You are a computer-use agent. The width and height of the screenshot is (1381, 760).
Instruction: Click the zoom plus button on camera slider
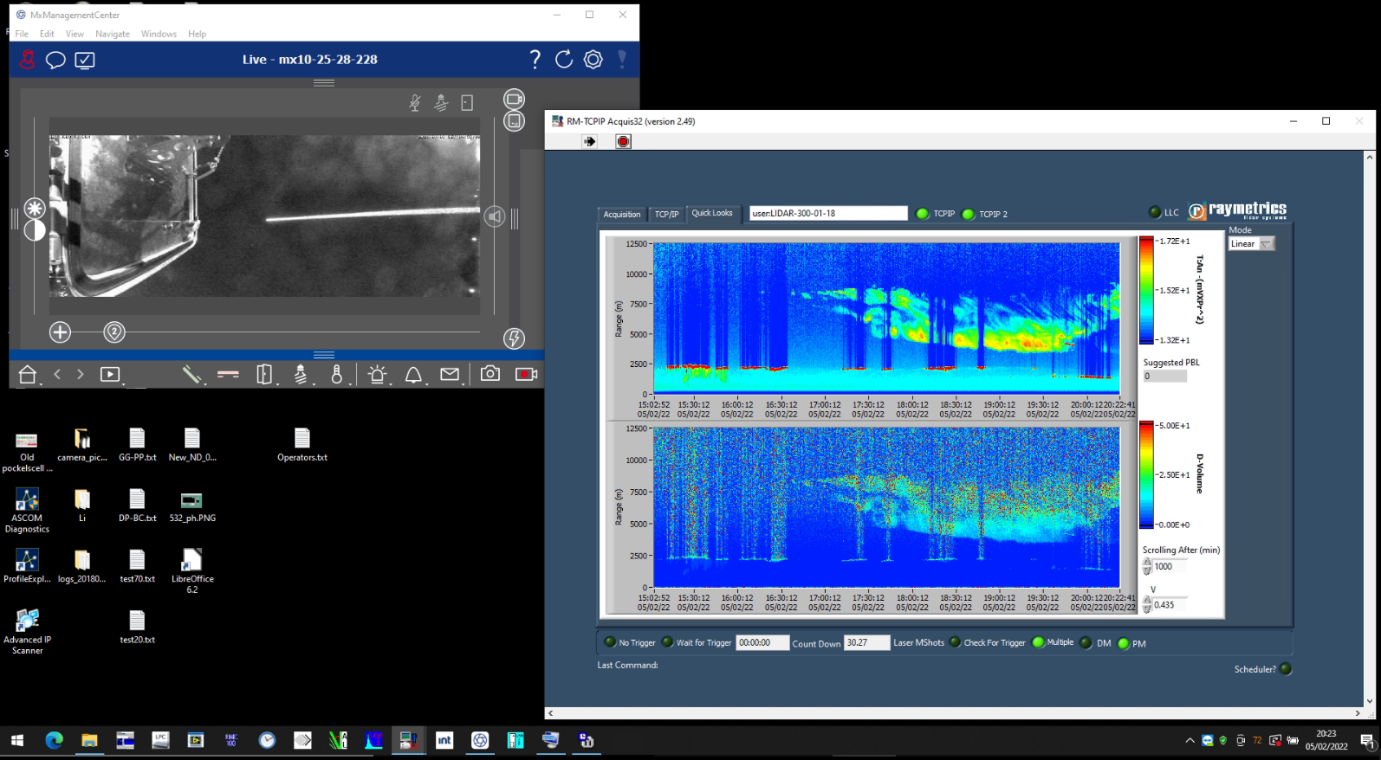pyautogui.click(x=60, y=333)
